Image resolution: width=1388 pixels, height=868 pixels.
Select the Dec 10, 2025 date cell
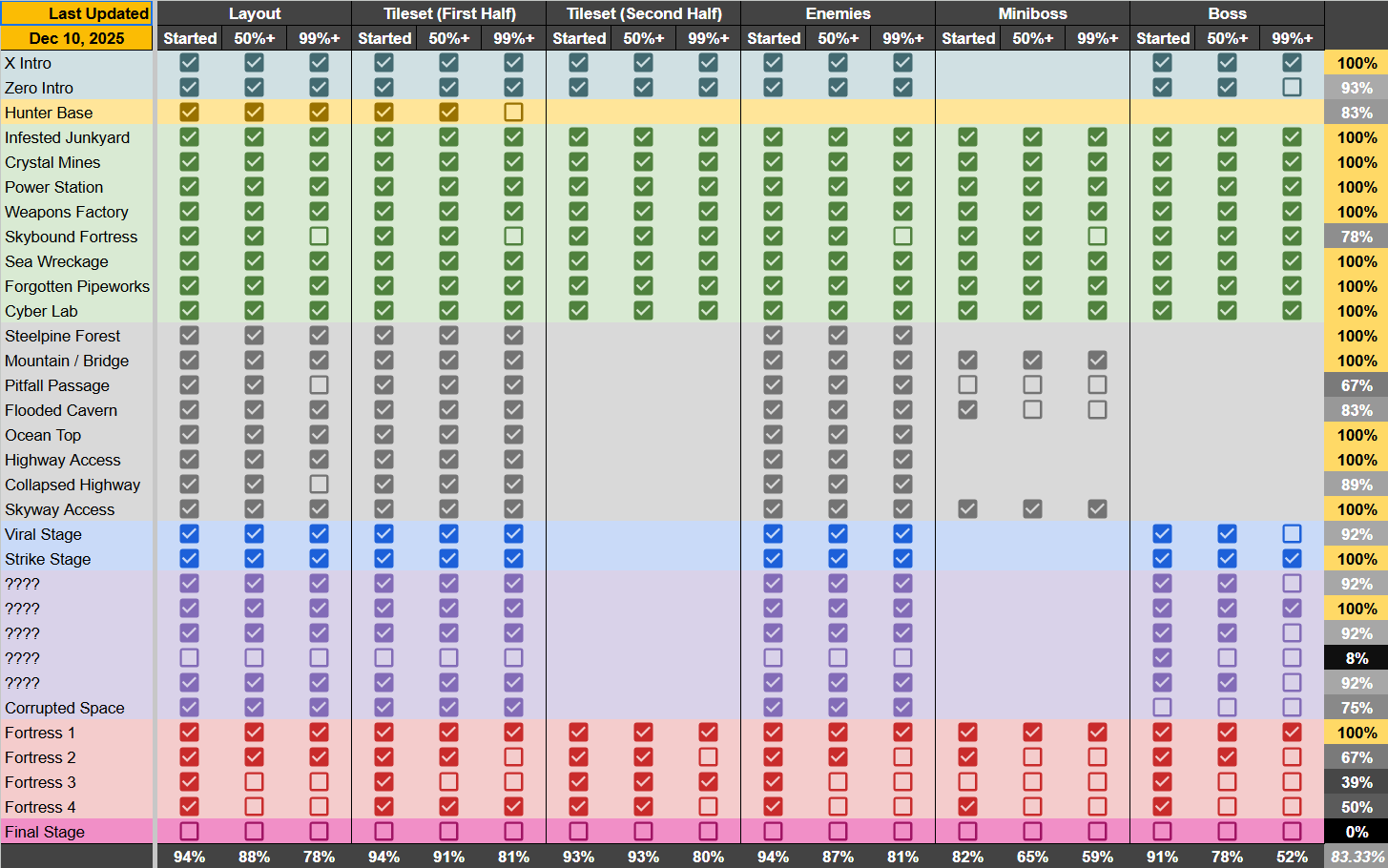(76, 38)
